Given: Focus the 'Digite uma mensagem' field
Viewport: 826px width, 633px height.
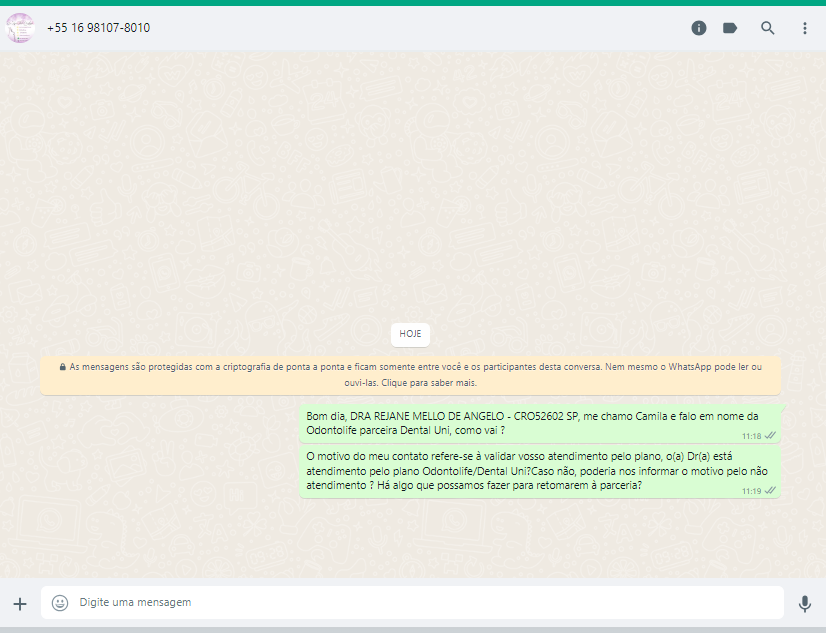Looking at the screenshot, I should 412,602.
